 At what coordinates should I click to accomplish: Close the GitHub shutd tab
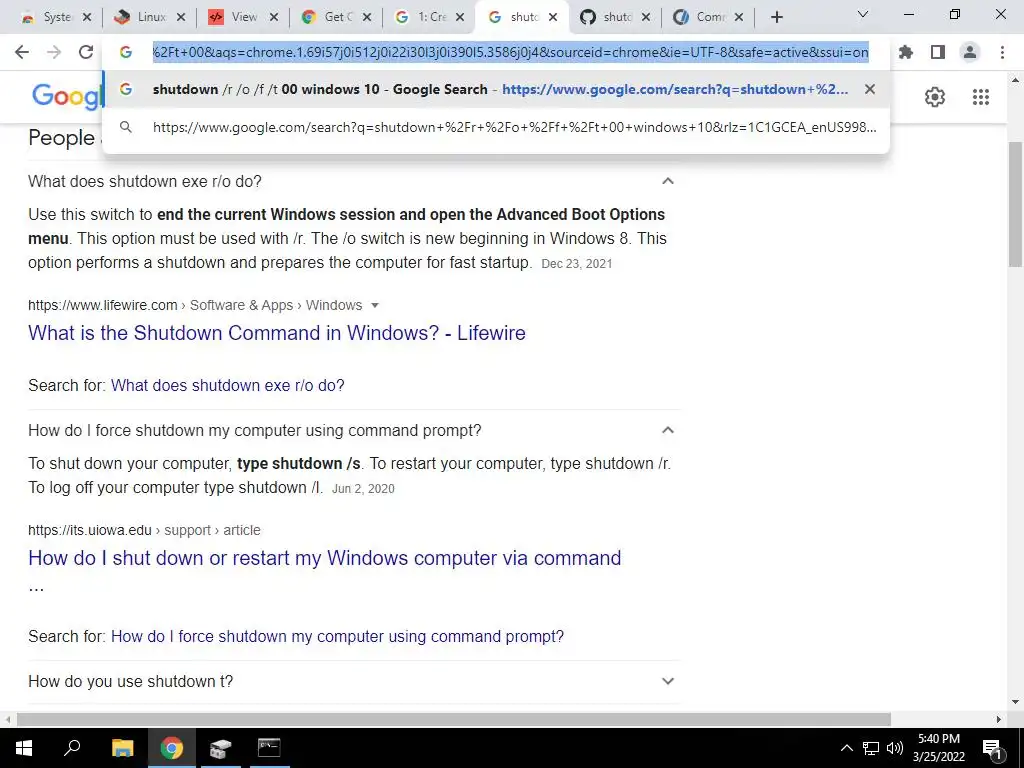(646, 18)
